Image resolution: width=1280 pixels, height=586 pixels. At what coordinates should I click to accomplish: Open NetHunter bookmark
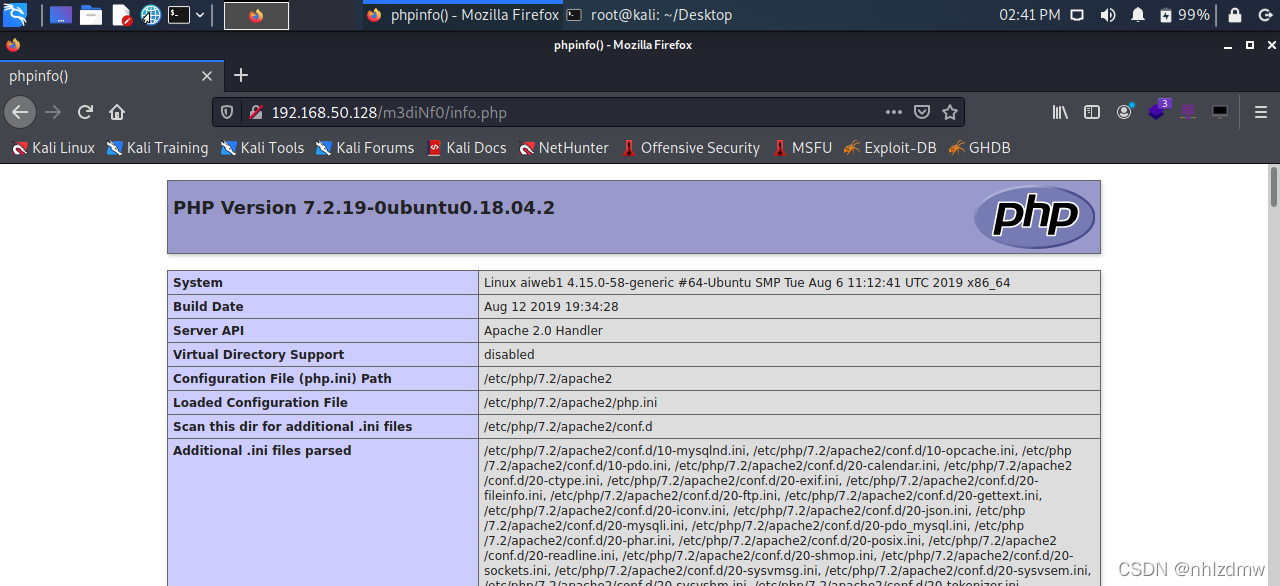[564, 148]
